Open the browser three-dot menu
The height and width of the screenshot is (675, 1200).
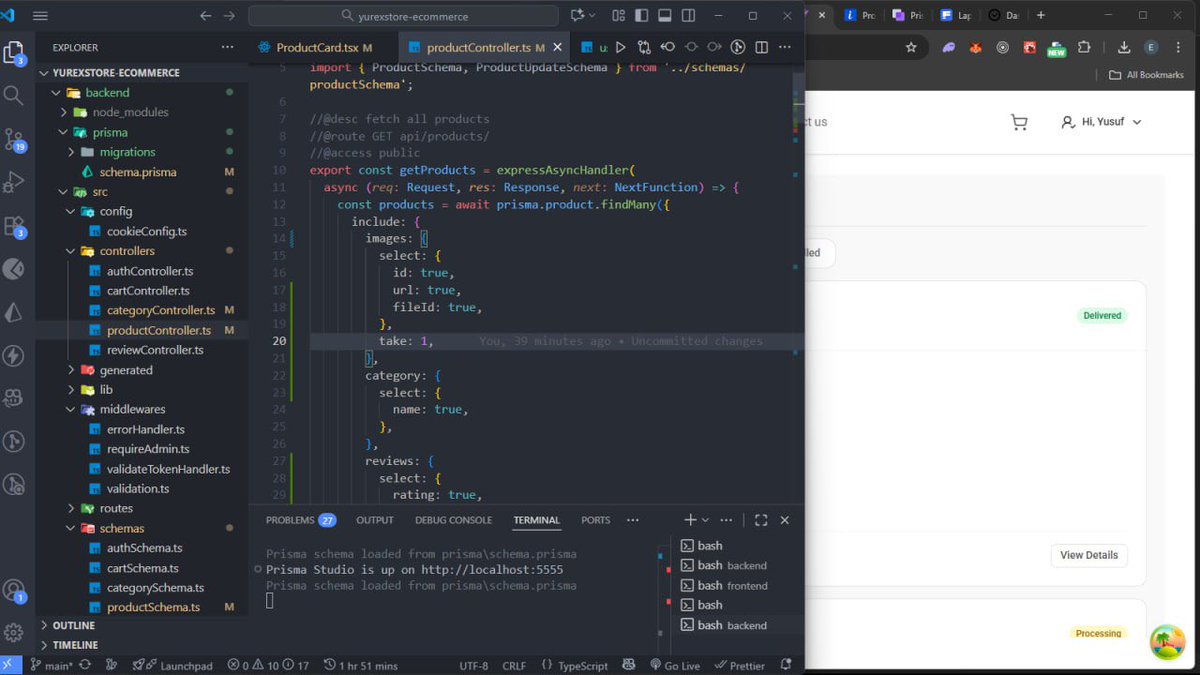pyautogui.click(x=1178, y=47)
